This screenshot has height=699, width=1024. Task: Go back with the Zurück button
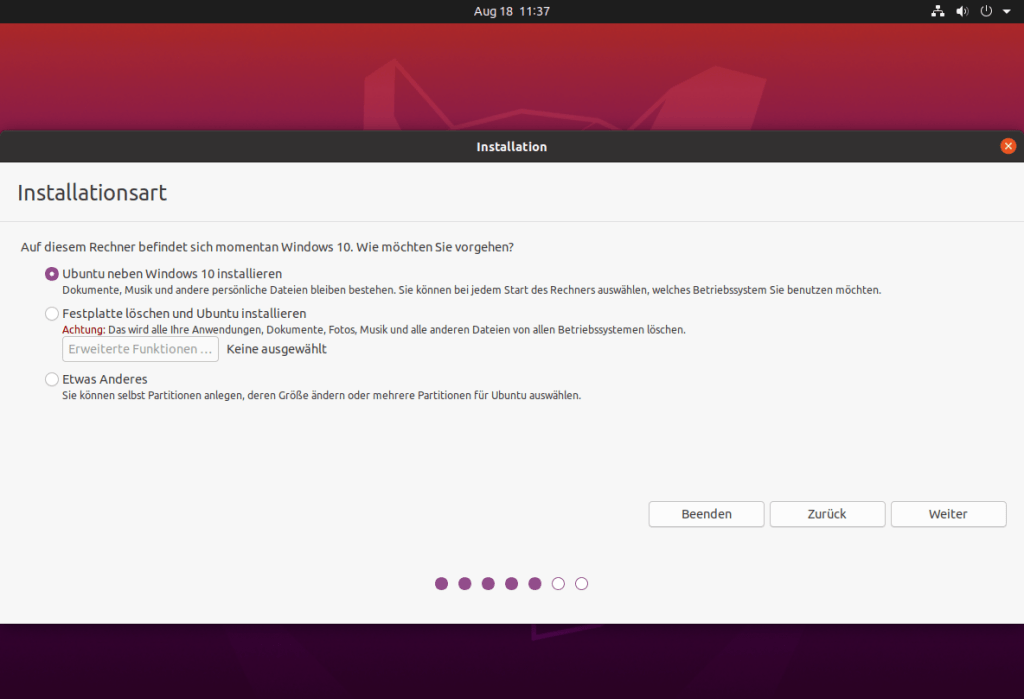827,514
